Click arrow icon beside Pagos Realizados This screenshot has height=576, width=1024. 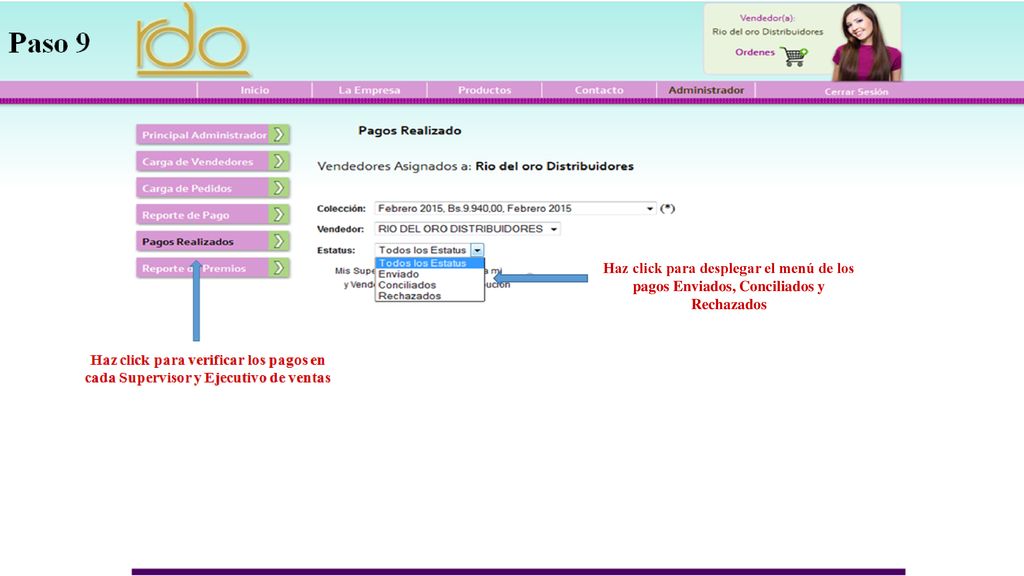tap(280, 242)
